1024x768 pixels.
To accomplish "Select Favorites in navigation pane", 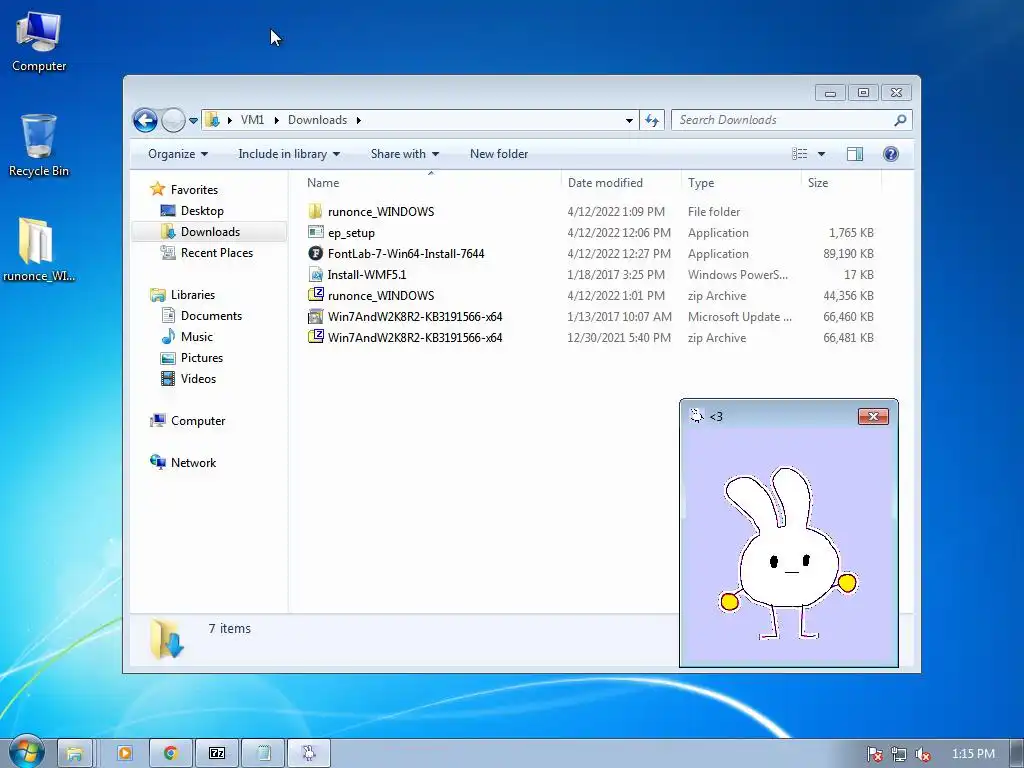I will point(194,190).
